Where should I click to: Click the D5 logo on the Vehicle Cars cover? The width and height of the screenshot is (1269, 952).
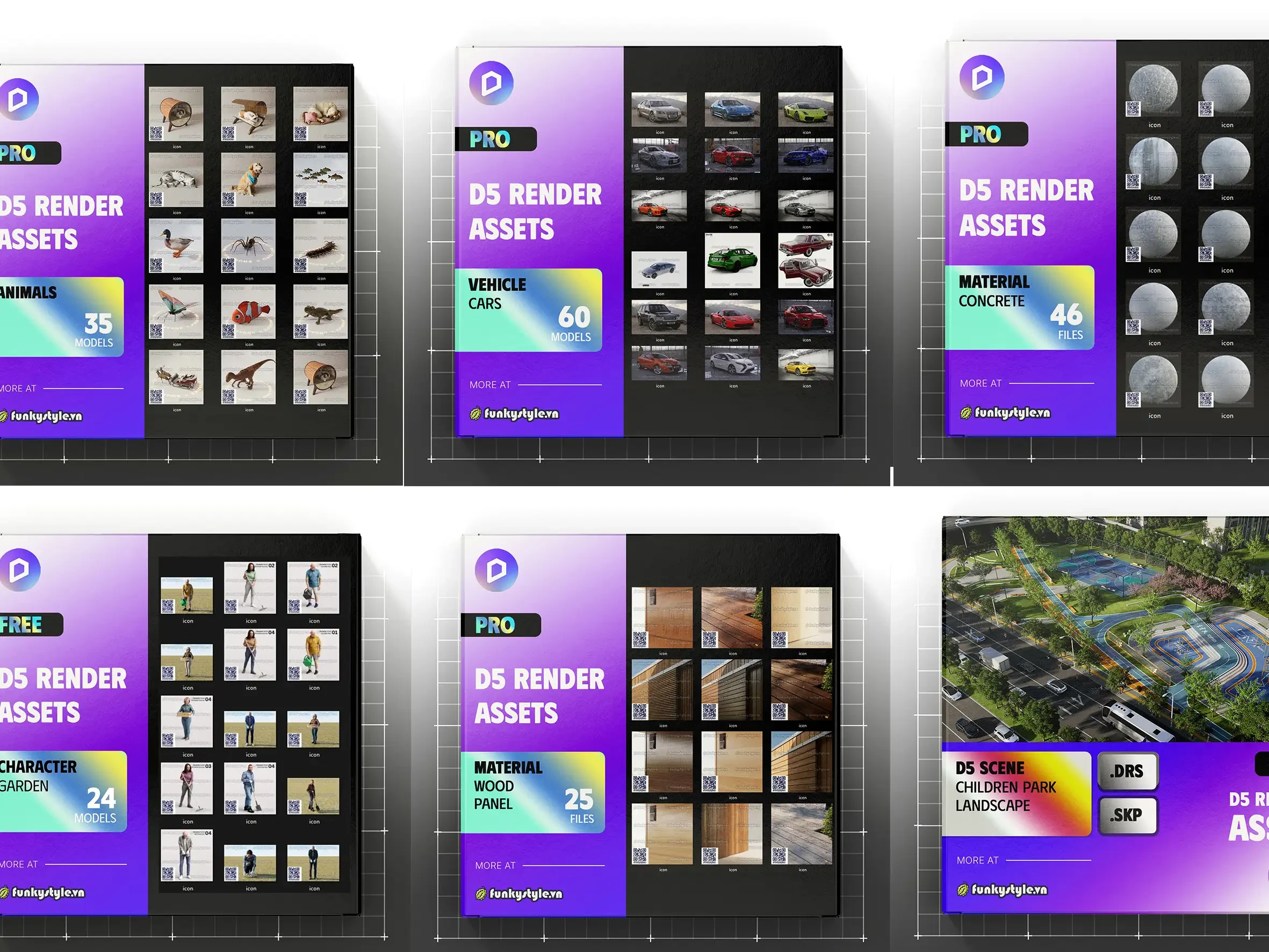[x=491, y=83]
